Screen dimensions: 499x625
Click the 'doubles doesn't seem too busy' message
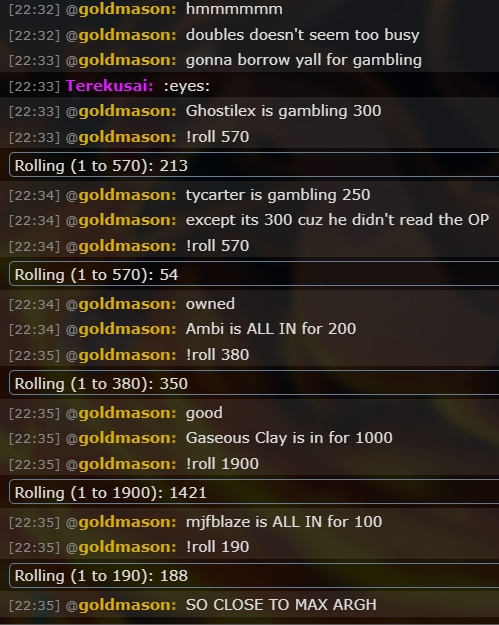point(303,35)
